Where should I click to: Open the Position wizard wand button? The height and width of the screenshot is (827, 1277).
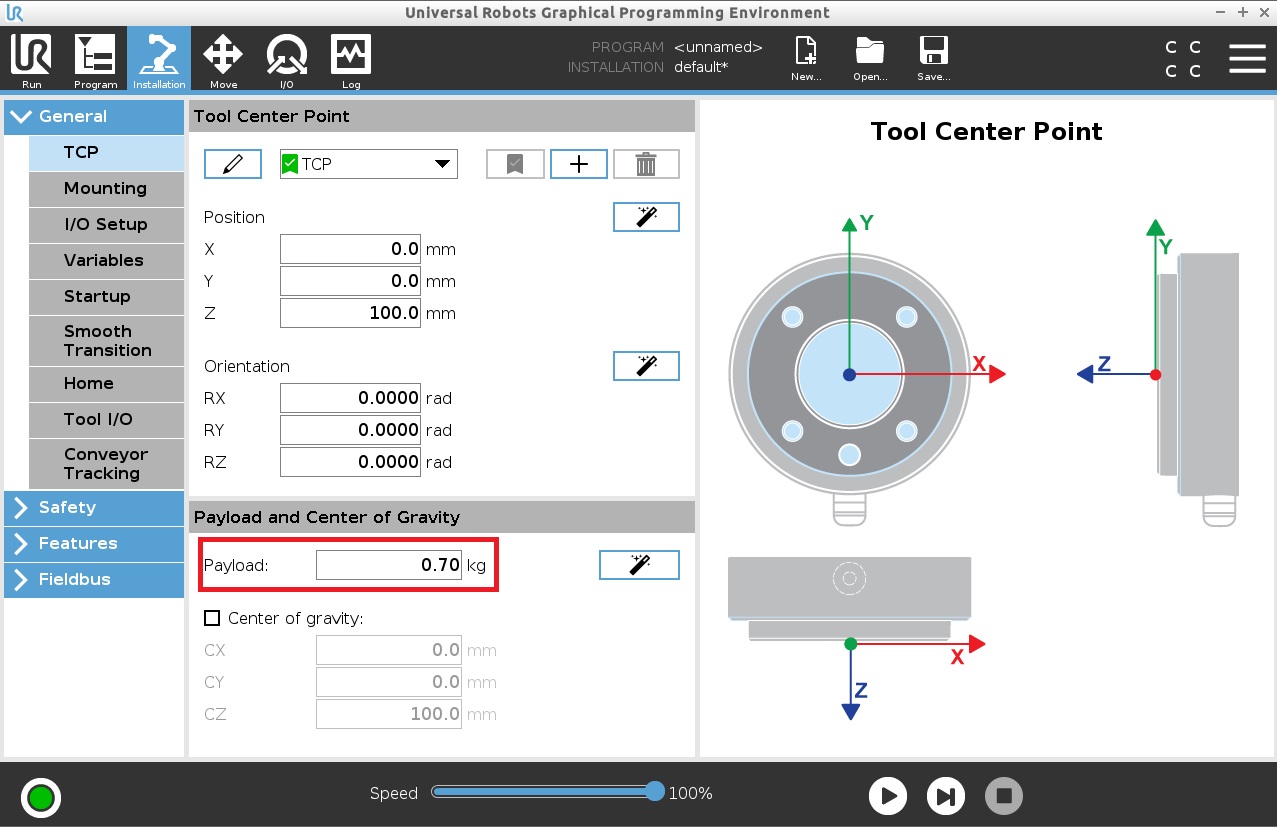[x=646, y=217]
